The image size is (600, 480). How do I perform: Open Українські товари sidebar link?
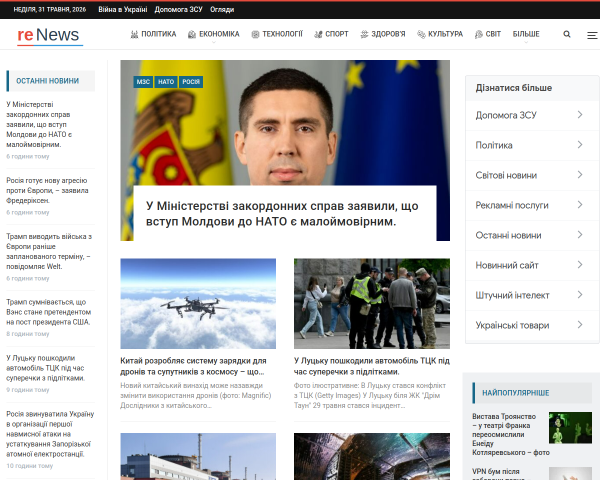[512, 325]
